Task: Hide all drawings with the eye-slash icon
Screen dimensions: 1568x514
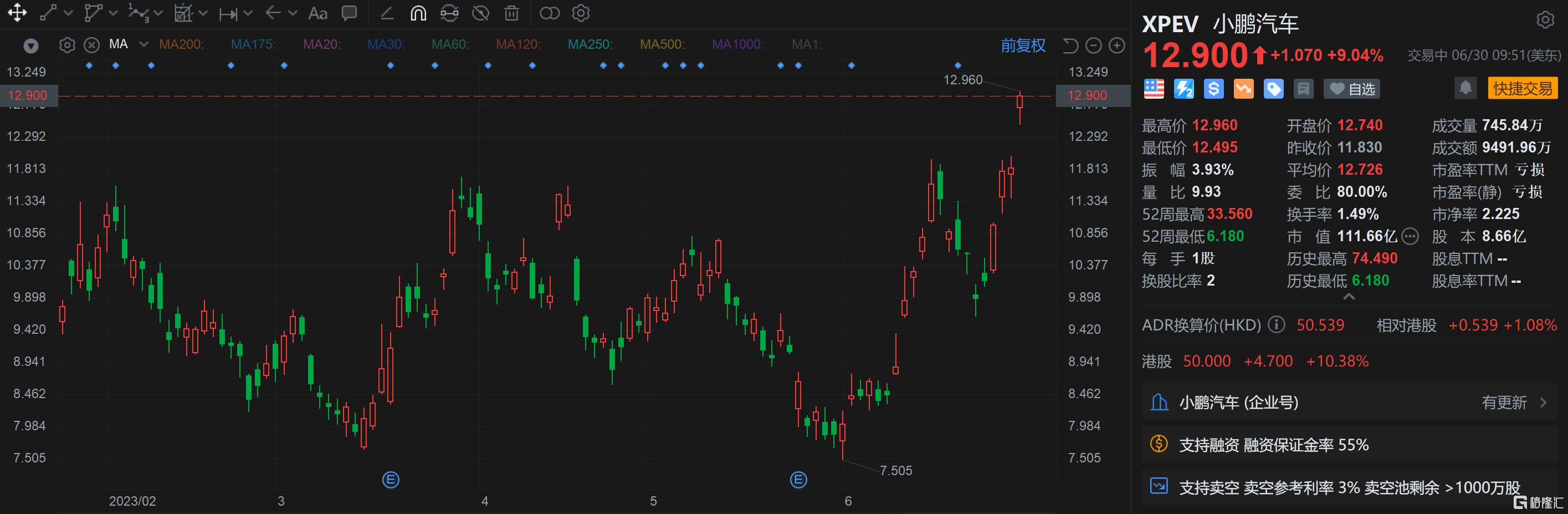Action: click(481, 13)
